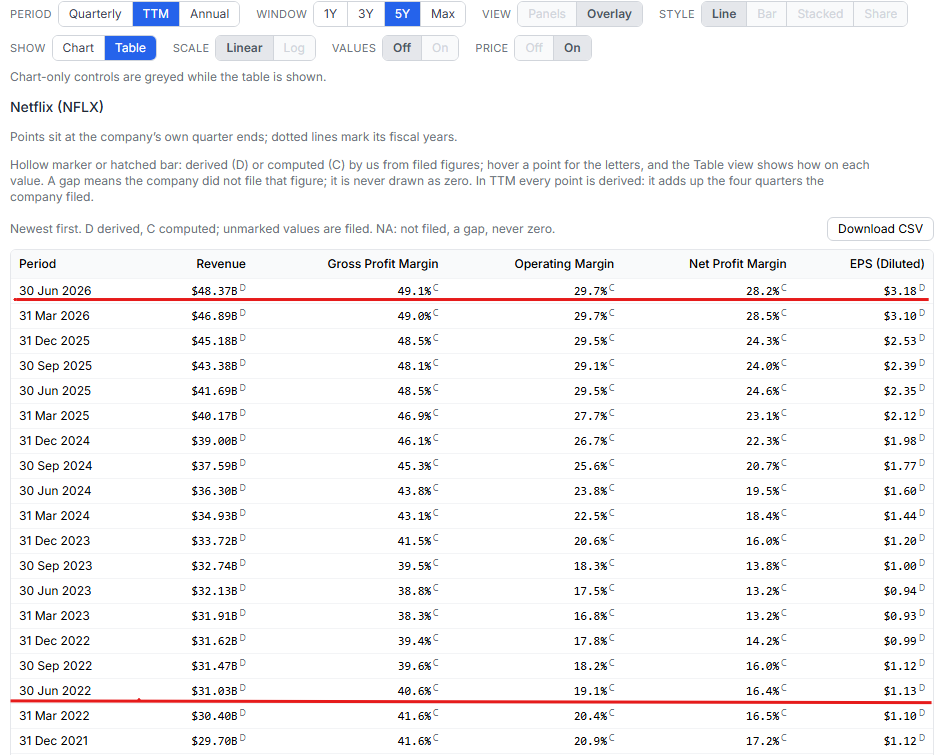Set the window to 5Y
Screen dimensions: 949x755
click(402, 14)
